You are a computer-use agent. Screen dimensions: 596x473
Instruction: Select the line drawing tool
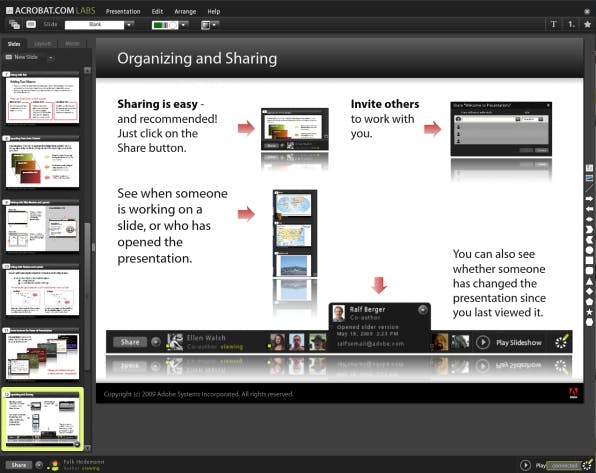click(x=590, y=188)
